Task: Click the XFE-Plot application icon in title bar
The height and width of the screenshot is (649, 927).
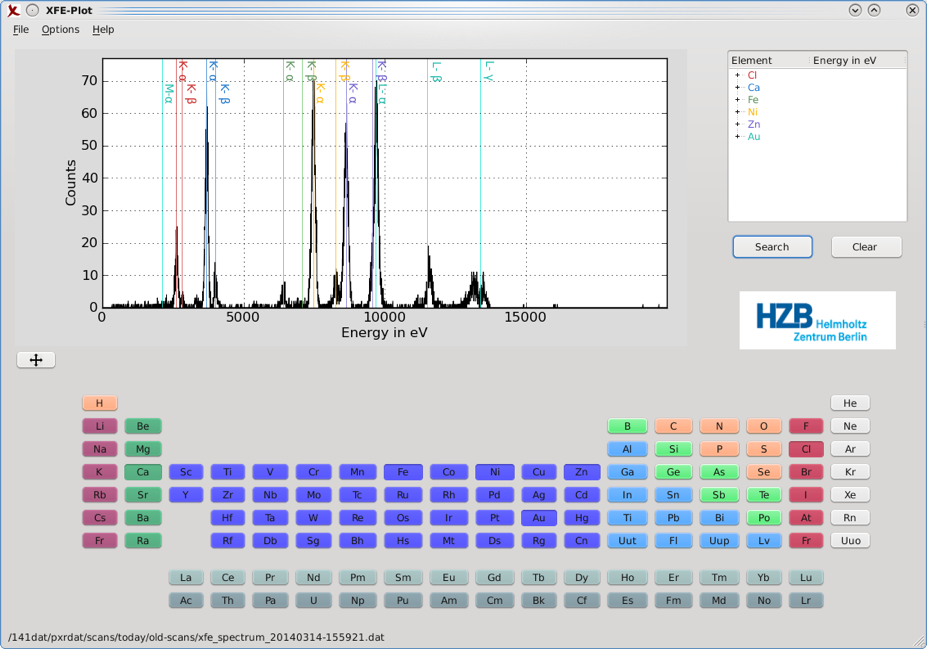Action: [13, 10]
